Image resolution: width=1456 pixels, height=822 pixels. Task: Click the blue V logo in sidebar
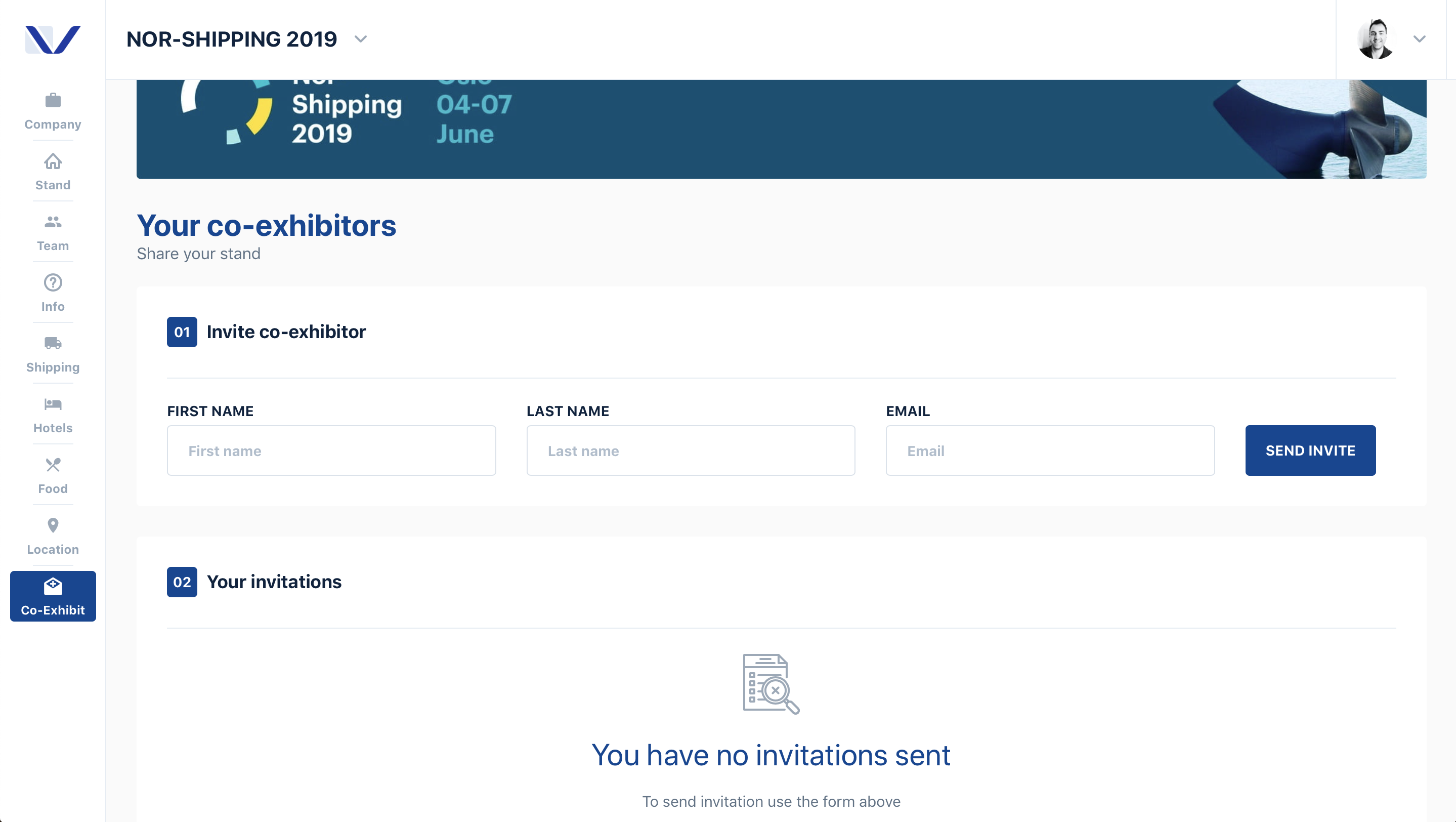coord(53,39)
